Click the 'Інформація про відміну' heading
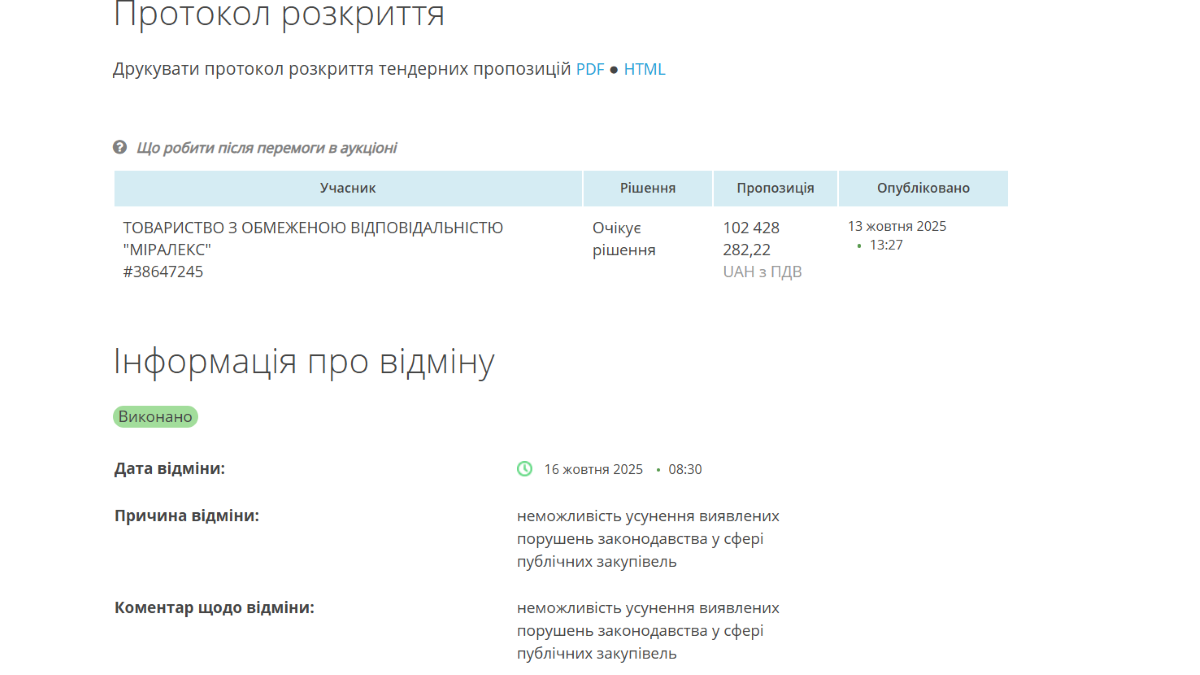 point(304,362)
